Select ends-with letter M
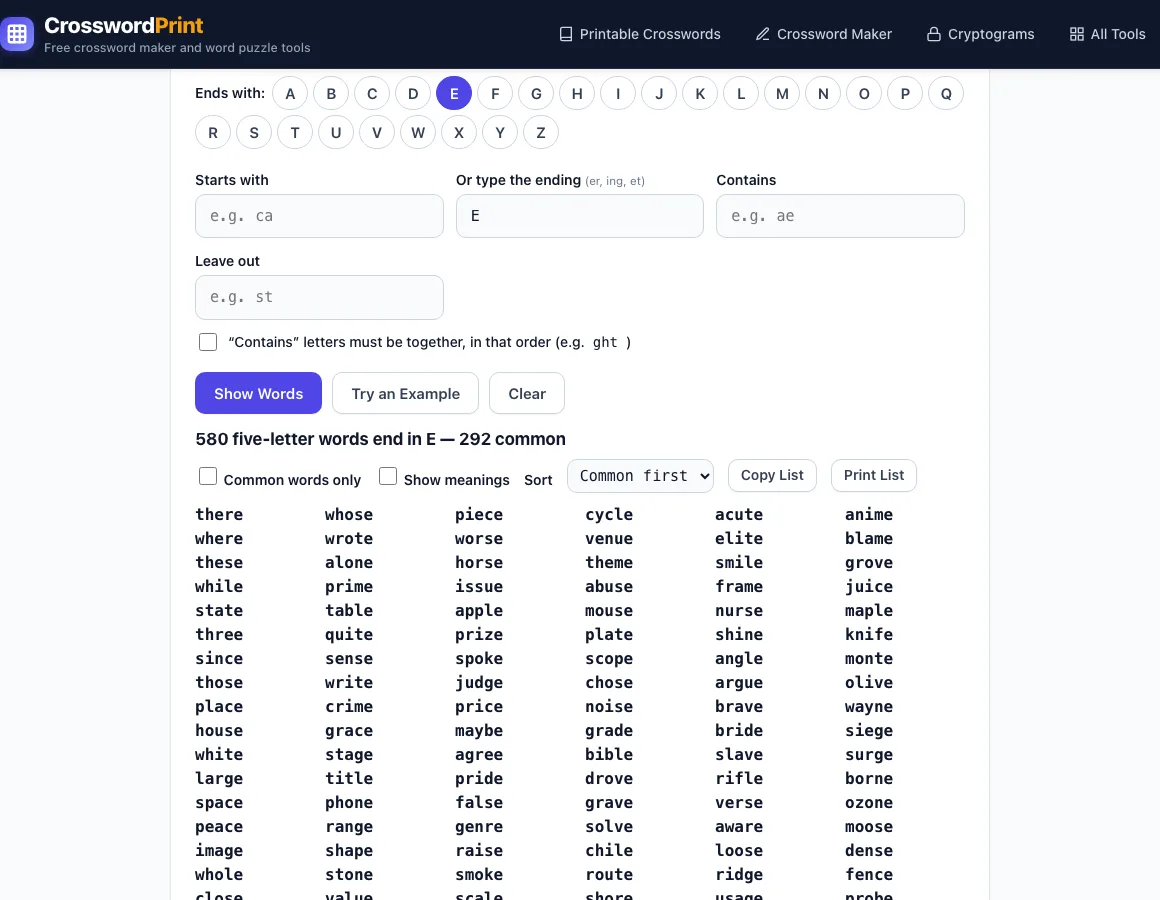Viewport: 1160px width, 900px height. point(782,93)
